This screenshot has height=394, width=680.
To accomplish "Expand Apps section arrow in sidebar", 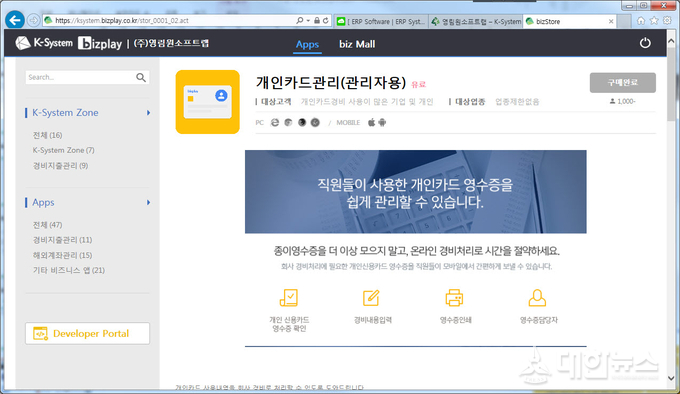I will point(148,202).
